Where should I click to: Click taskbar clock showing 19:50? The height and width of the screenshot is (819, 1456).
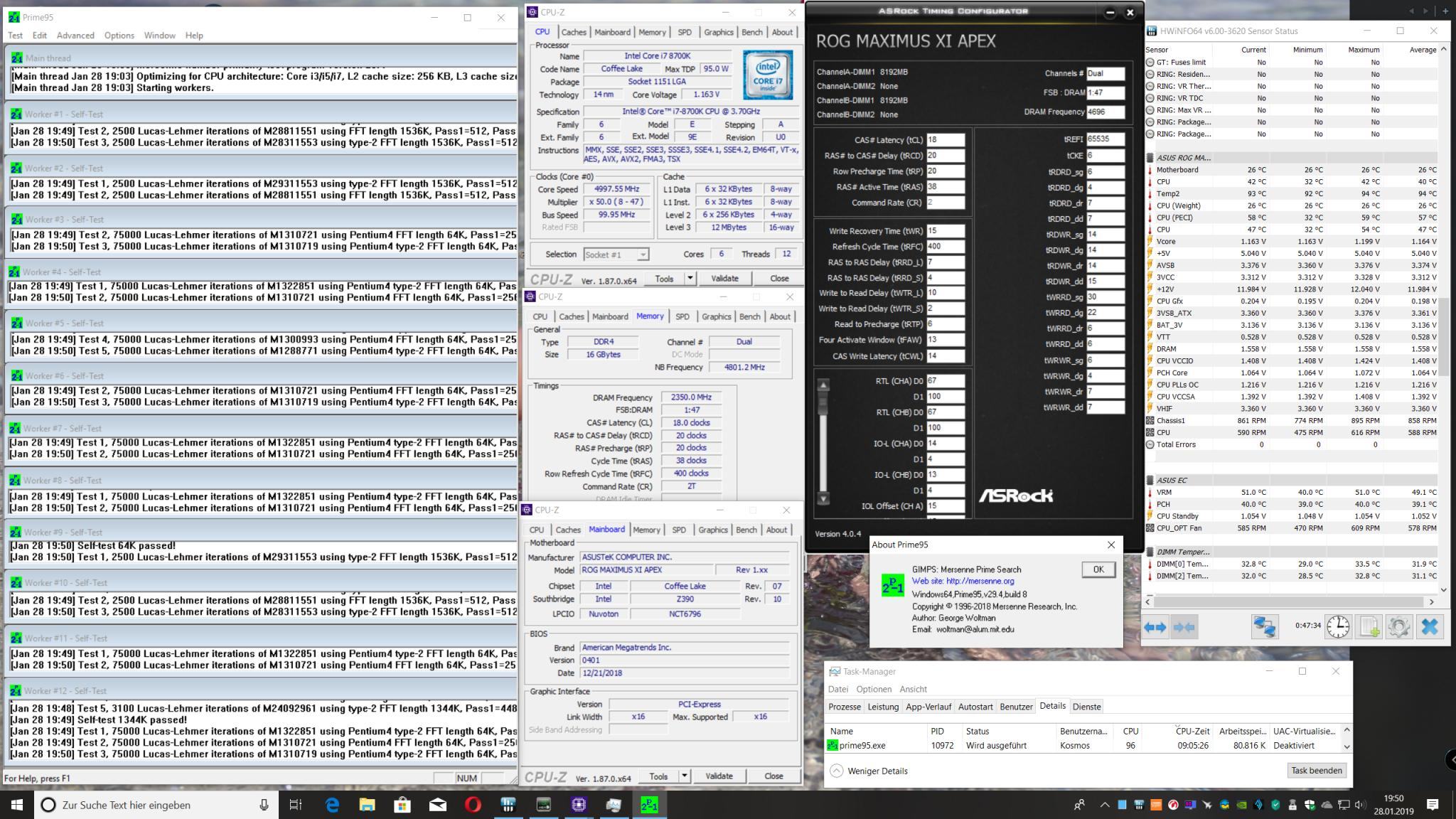click(1393, 805)
